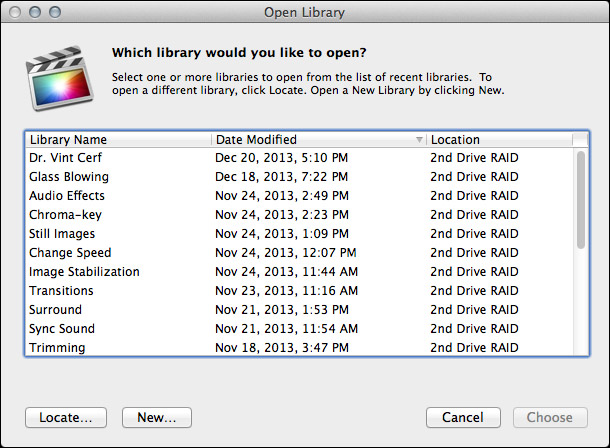Sort list by Date Modified header
This screenshot has width=610, height=448.
pos(319,140)
